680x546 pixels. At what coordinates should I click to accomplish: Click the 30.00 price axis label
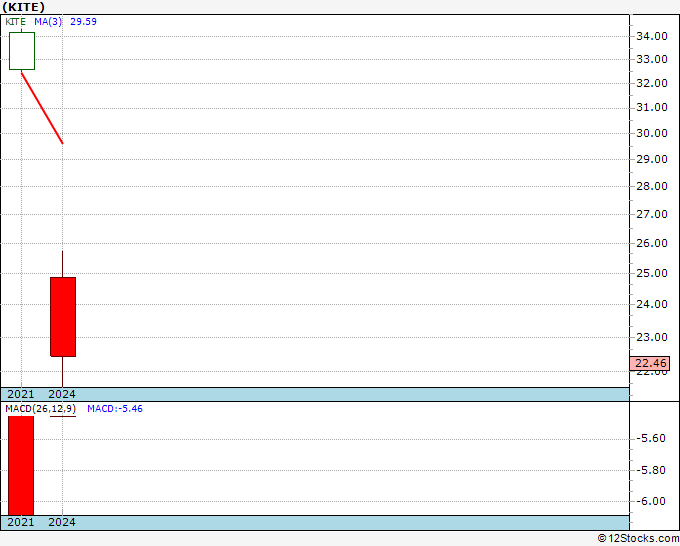(x=651, y=133)
